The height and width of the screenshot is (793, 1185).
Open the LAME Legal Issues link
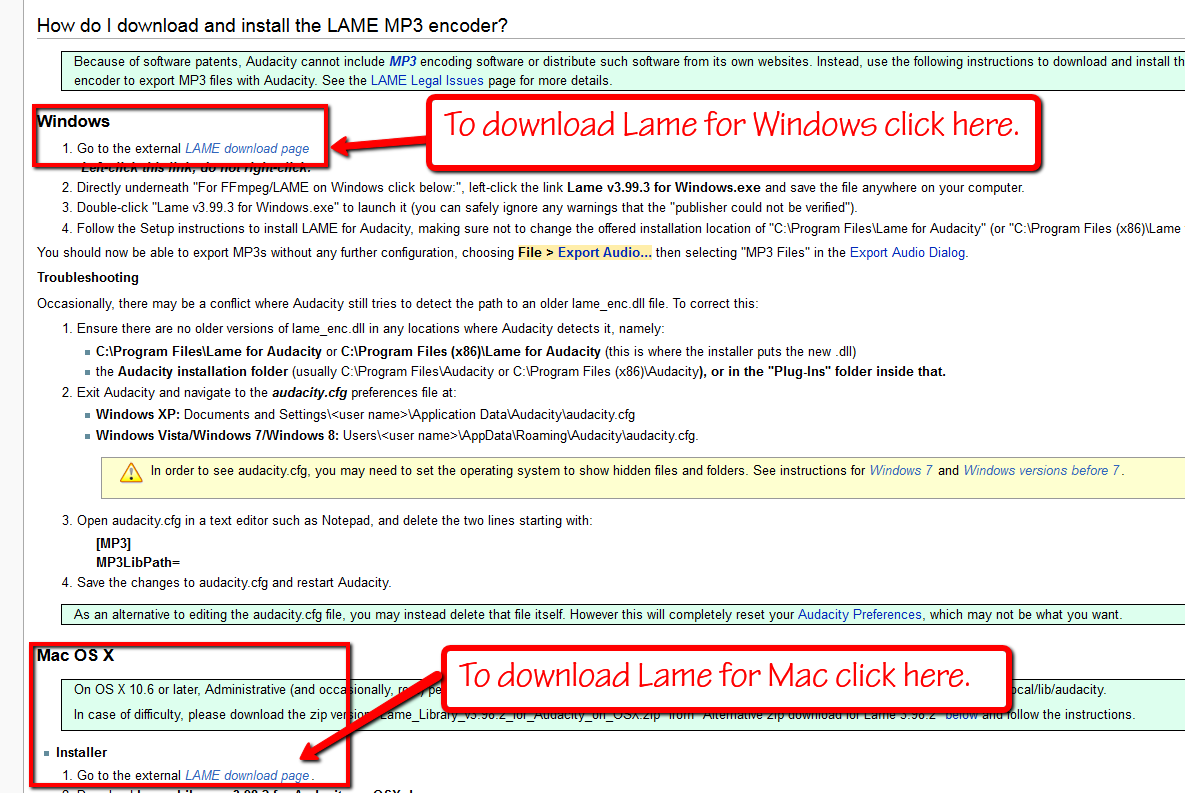427,80
